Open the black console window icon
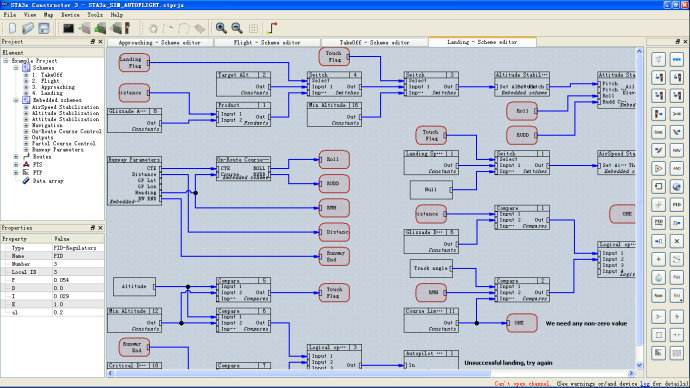This screenshot has height=388, width=690. 68,29
